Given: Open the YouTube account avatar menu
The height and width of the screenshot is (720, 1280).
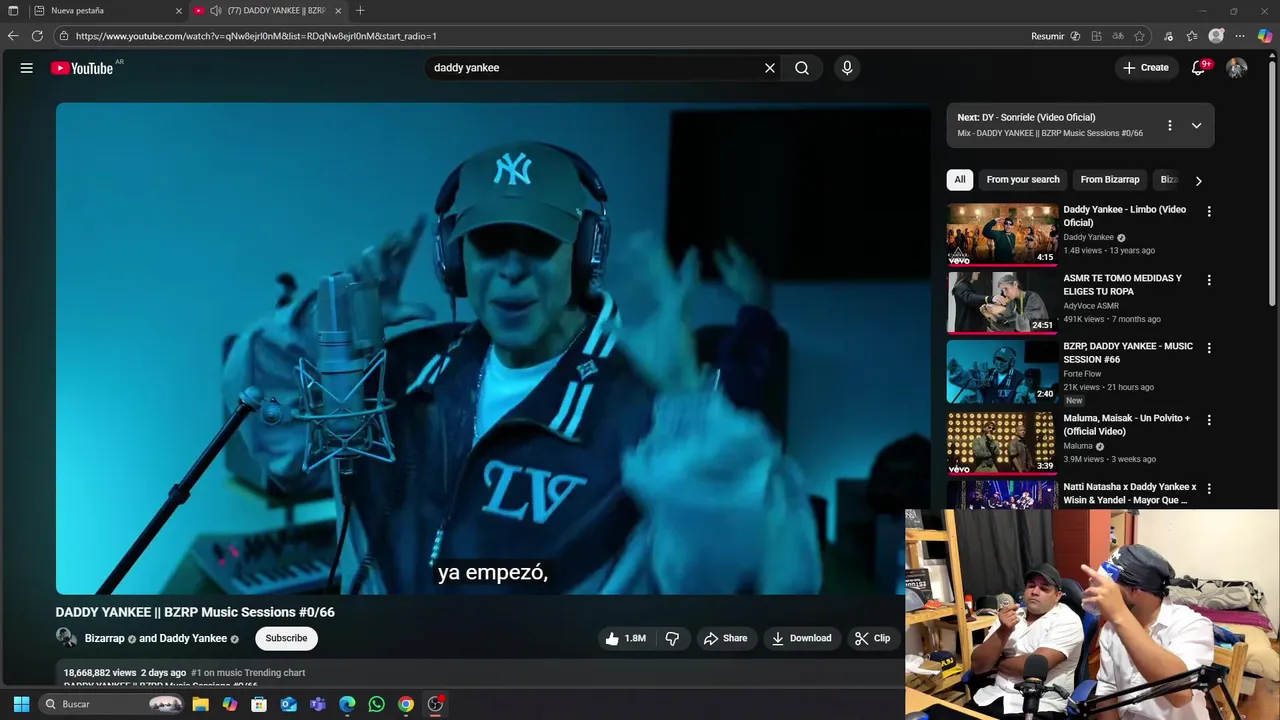Looking at the screenshot, I should click(x=1237, y=68).
